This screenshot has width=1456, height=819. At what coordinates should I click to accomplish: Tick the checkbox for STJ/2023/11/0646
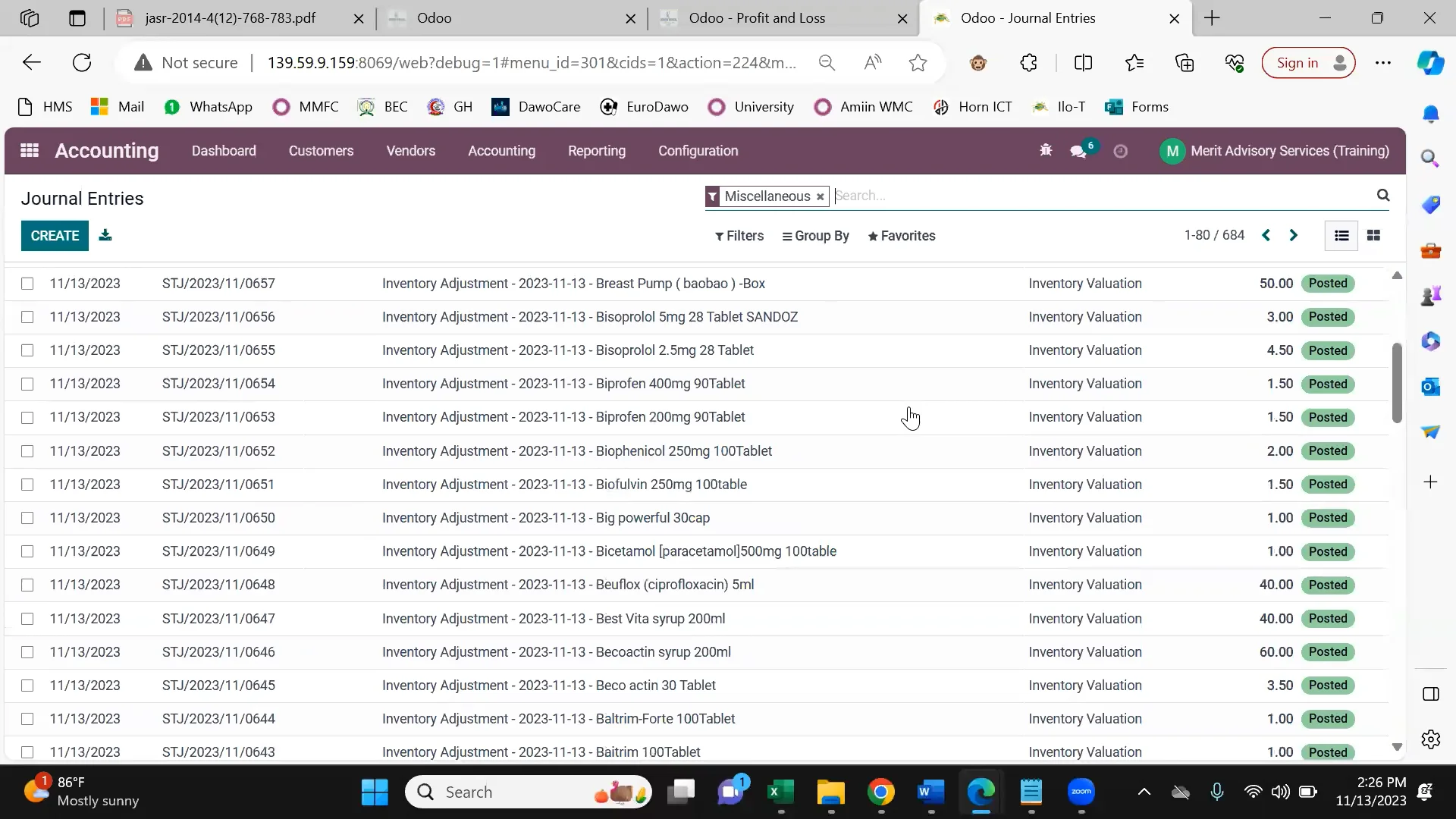[x=27, y=652]
